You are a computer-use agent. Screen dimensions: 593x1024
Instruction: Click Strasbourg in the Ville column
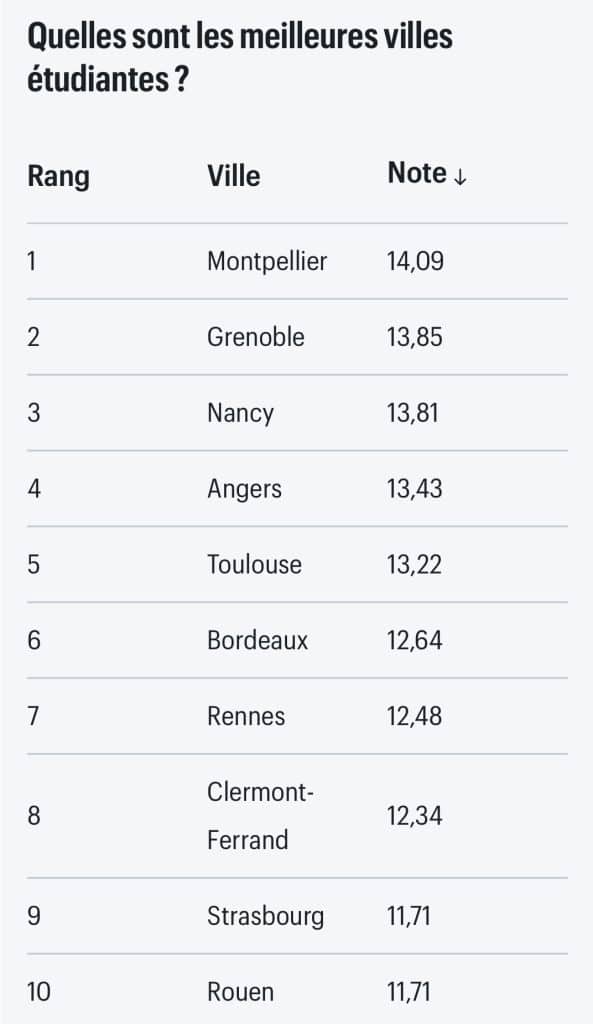[x=266, y=916]
